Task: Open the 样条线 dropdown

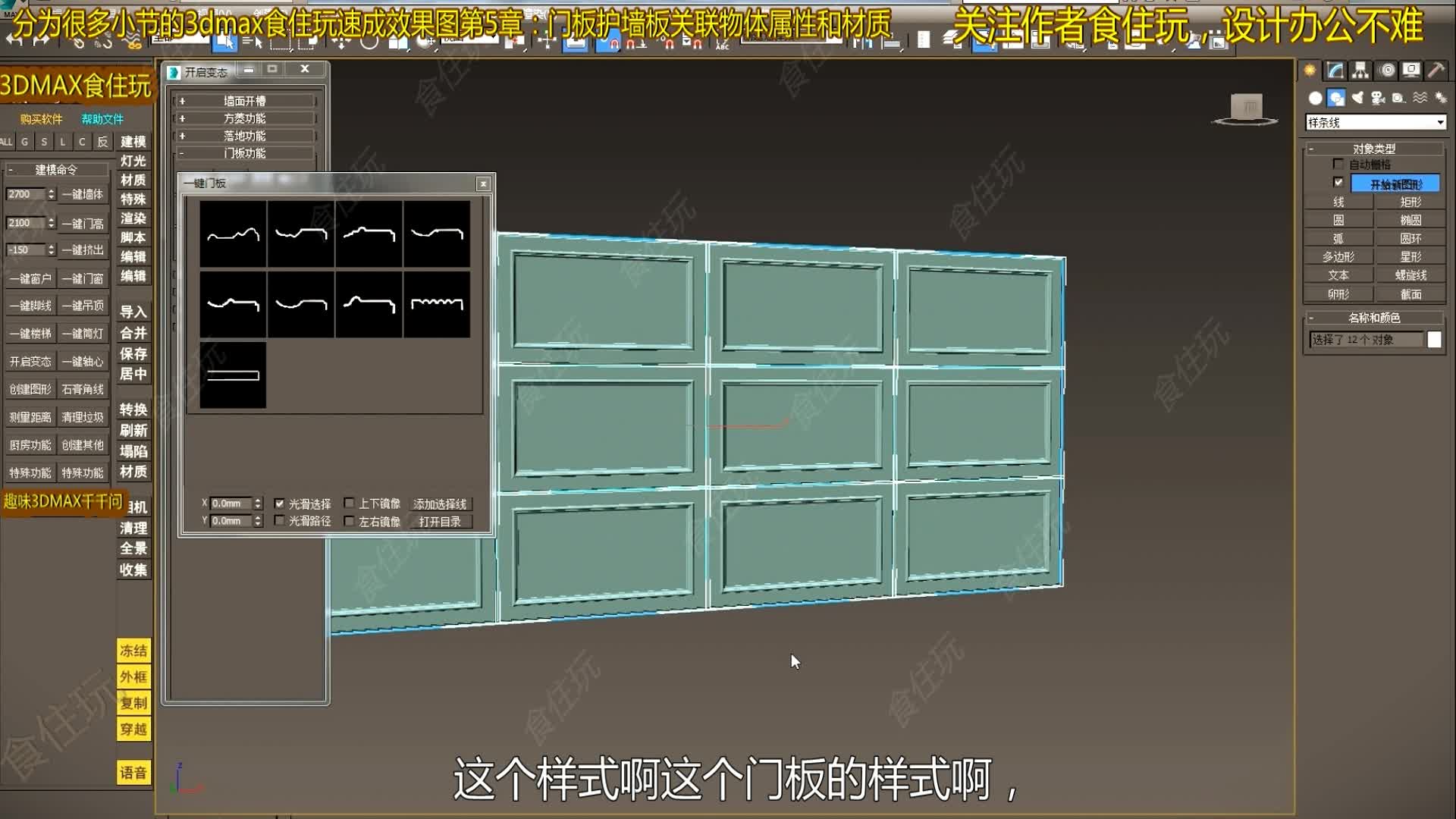Action: [1441, 121]
